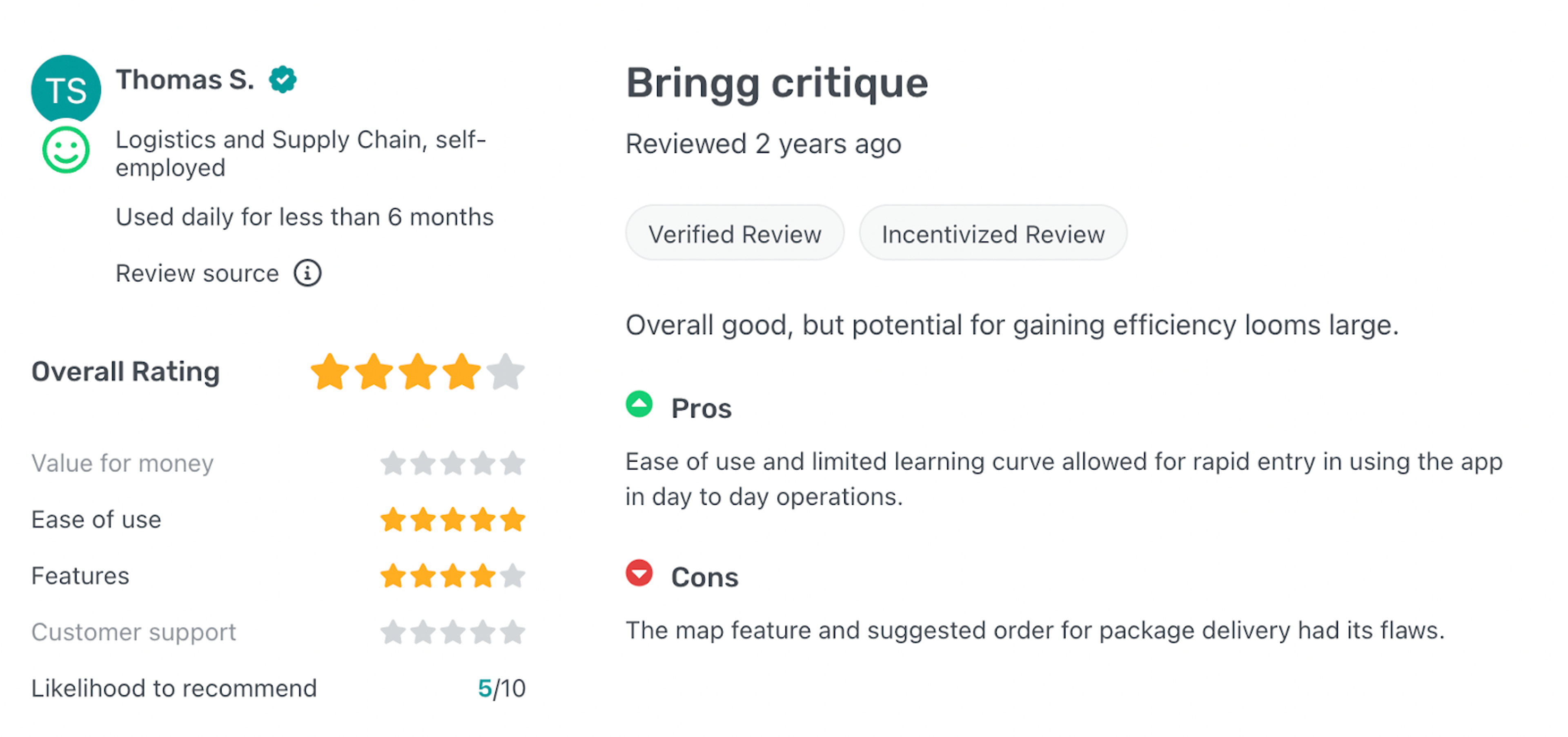Click the green smiley sentiment icon
Image resolution: width=1568 pixels, height=737 pixels.
tap(66, 150)
